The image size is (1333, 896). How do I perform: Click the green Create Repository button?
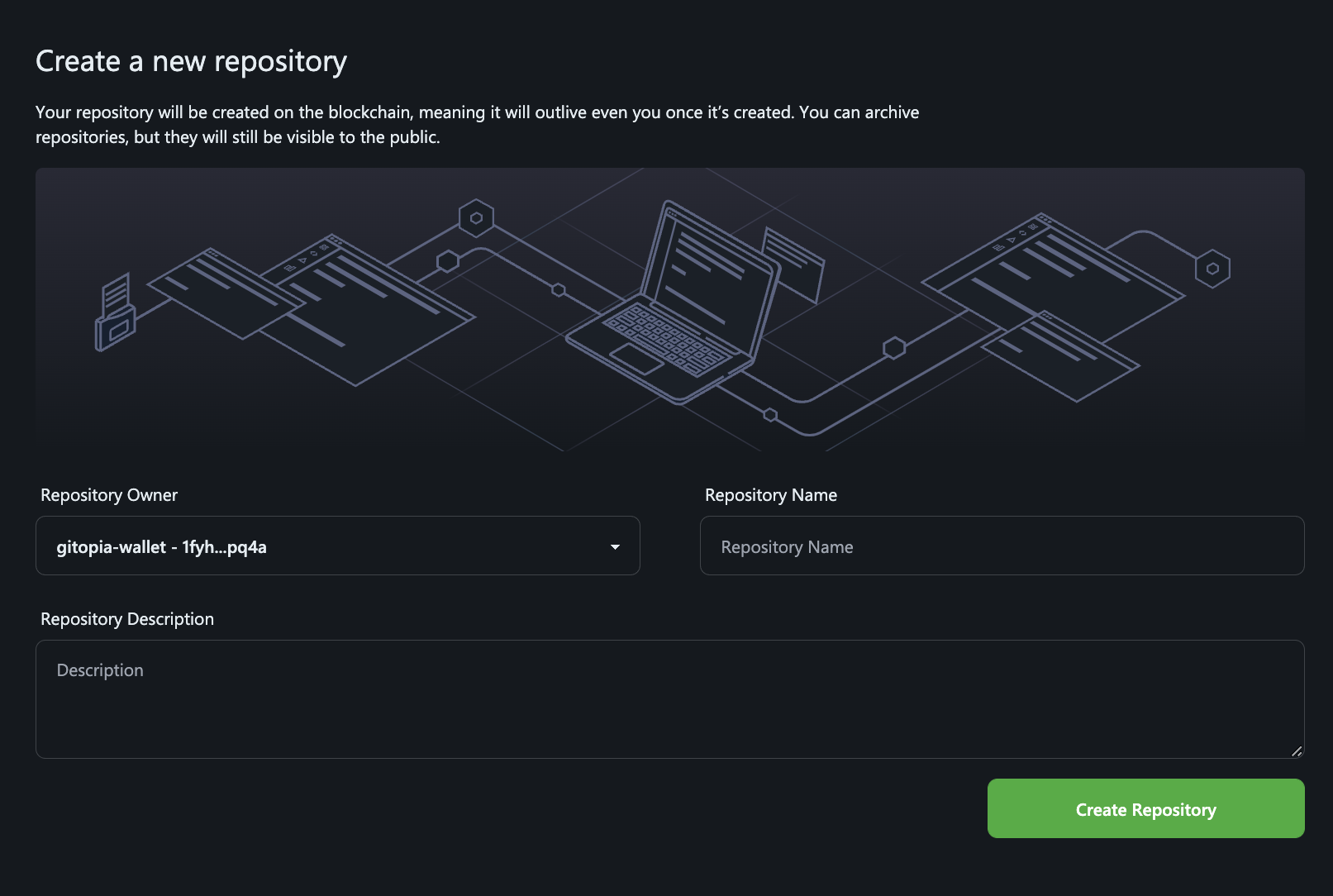[1145, 808]
